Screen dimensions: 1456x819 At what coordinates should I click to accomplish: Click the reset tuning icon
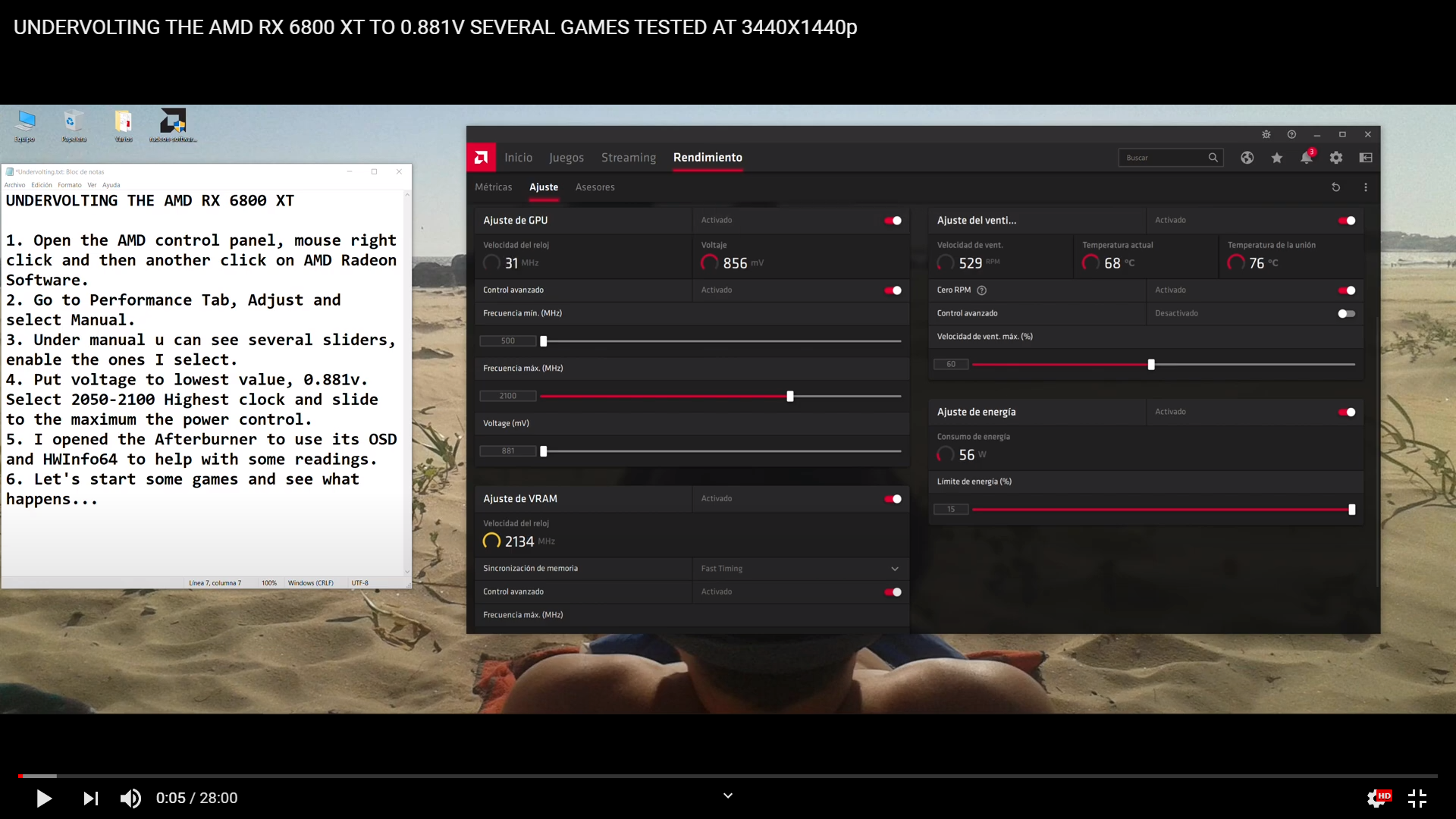pyautogui.click(x=1336, y=187)
